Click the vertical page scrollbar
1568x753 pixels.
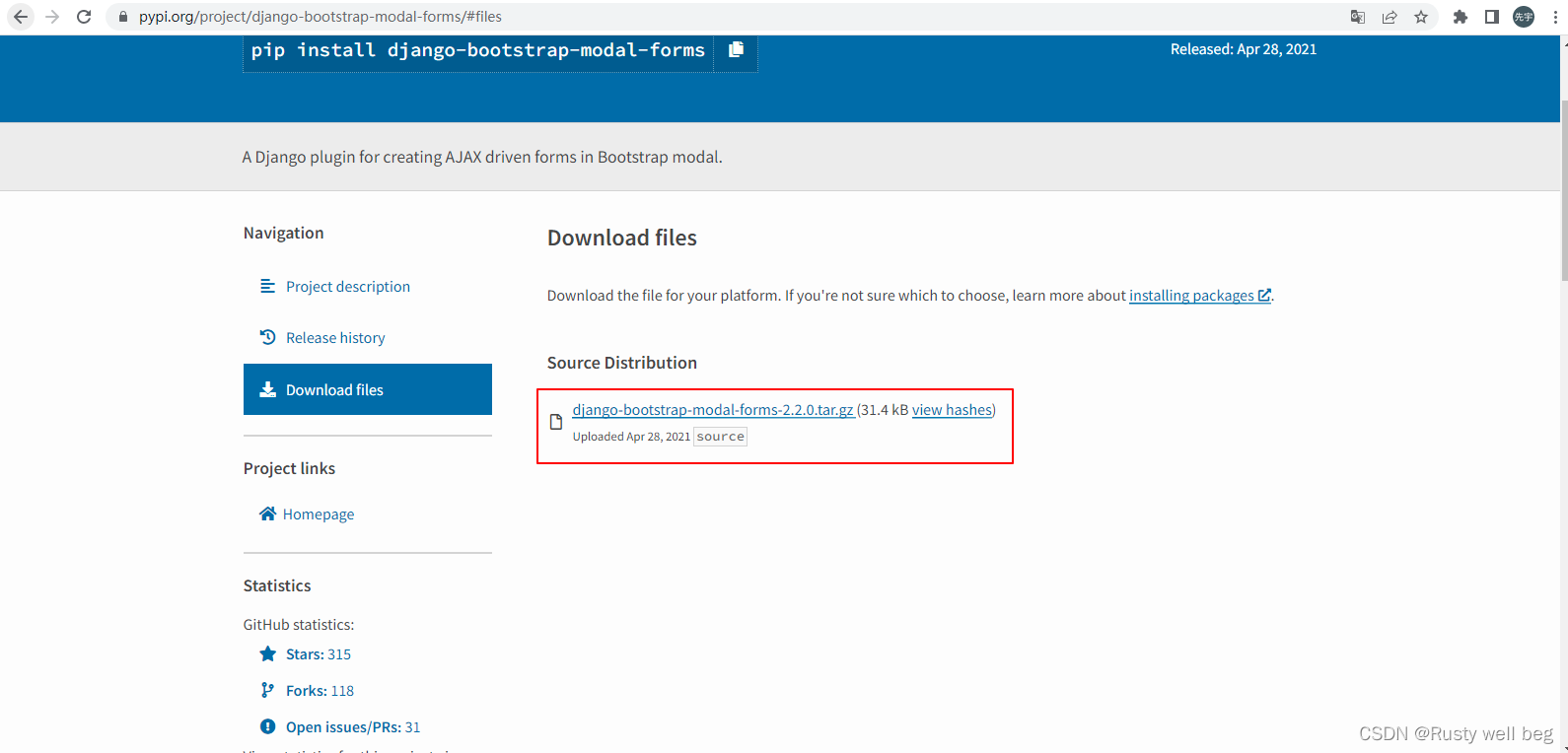coord(1564,190)
